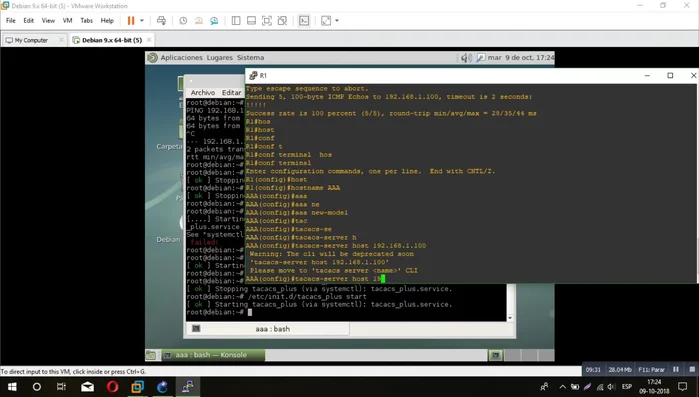Click the Debian panel logo icon

point(152,57)
